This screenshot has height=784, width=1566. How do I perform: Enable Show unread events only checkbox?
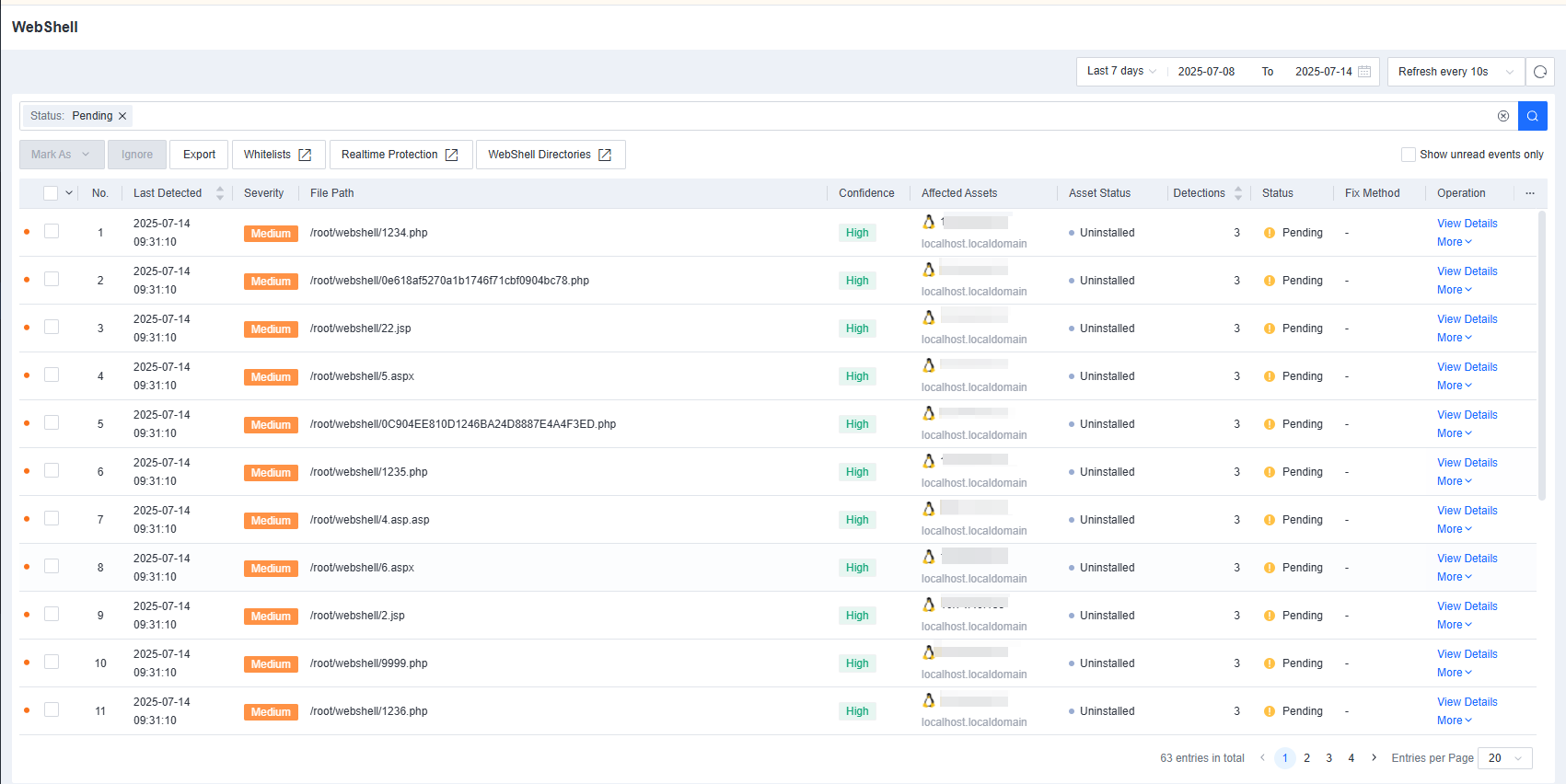tap(1408, 155)
